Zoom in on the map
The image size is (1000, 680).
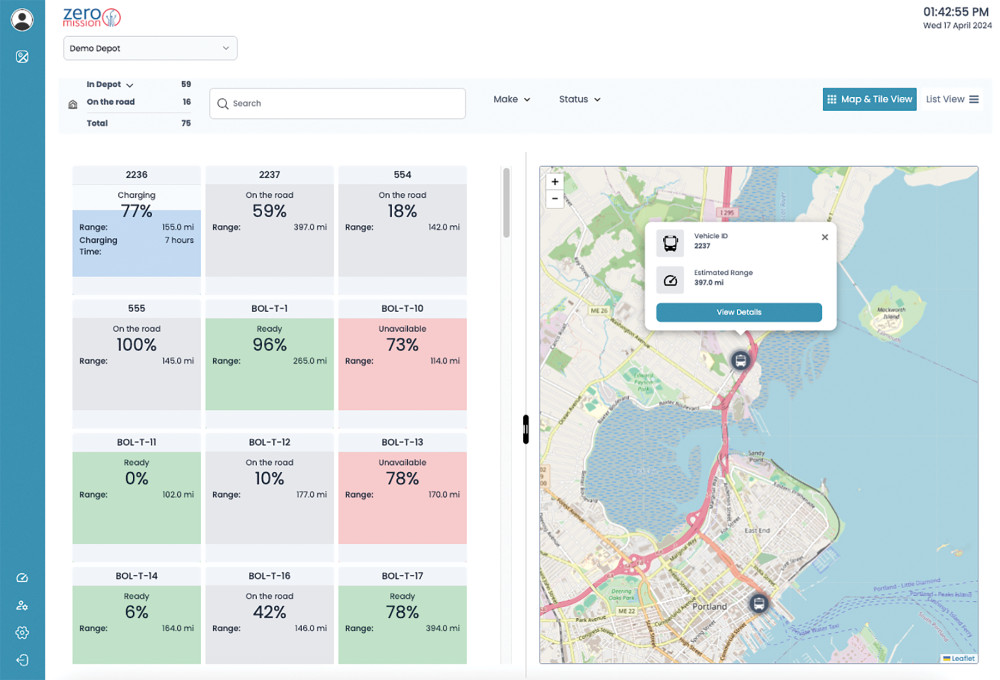[555, 182]
